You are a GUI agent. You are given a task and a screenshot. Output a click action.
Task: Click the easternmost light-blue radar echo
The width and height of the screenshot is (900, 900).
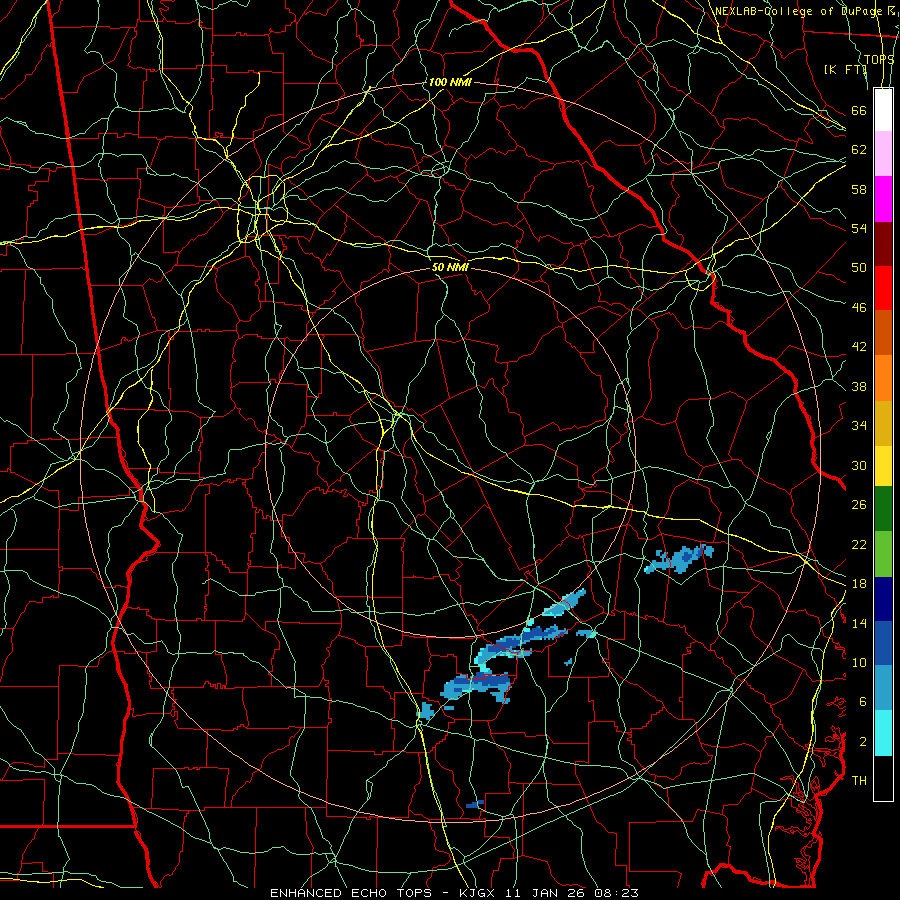click(680, 558)
